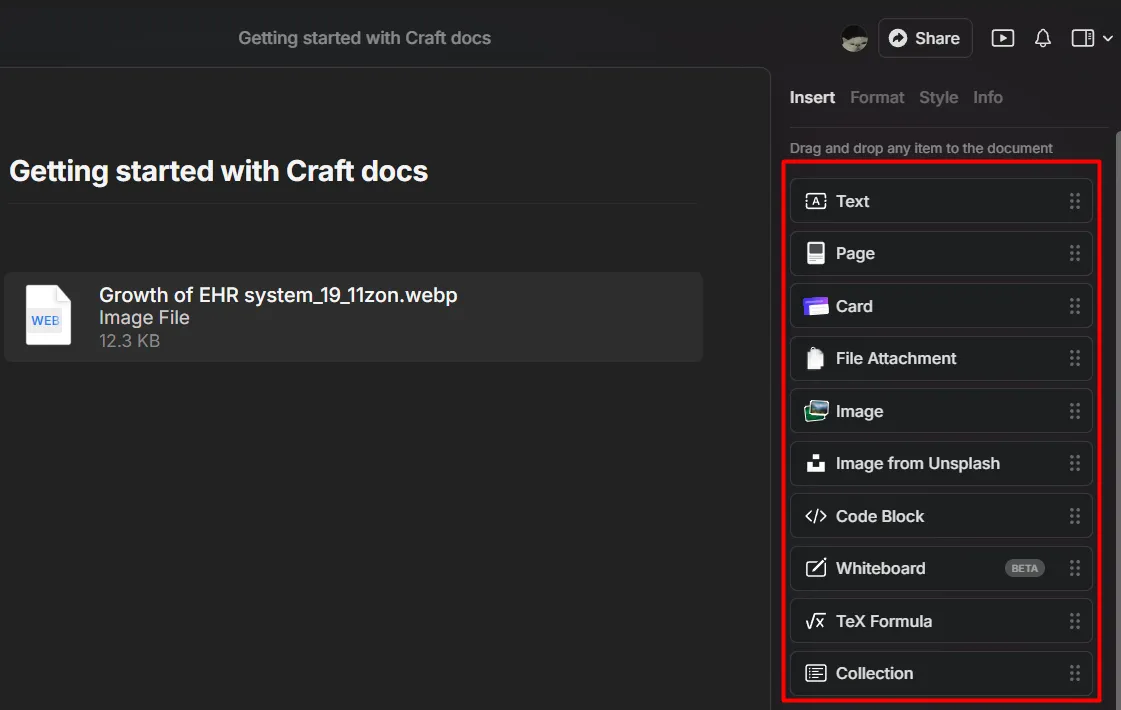Screen dimensions: 1121x710
Task: Switch to the Style tab
Action: point(938,97)
